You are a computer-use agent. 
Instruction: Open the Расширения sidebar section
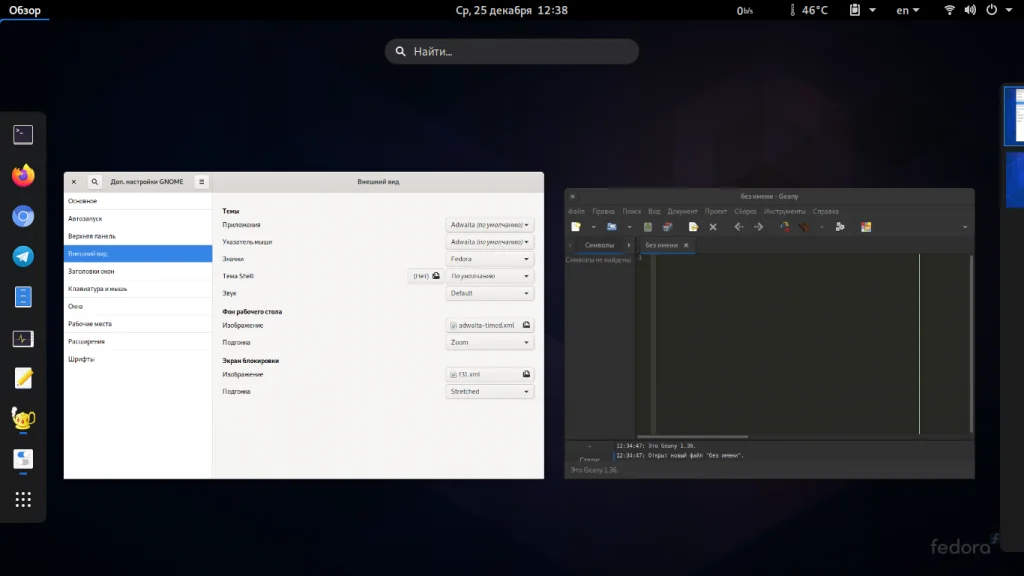[x=87, y=341]
